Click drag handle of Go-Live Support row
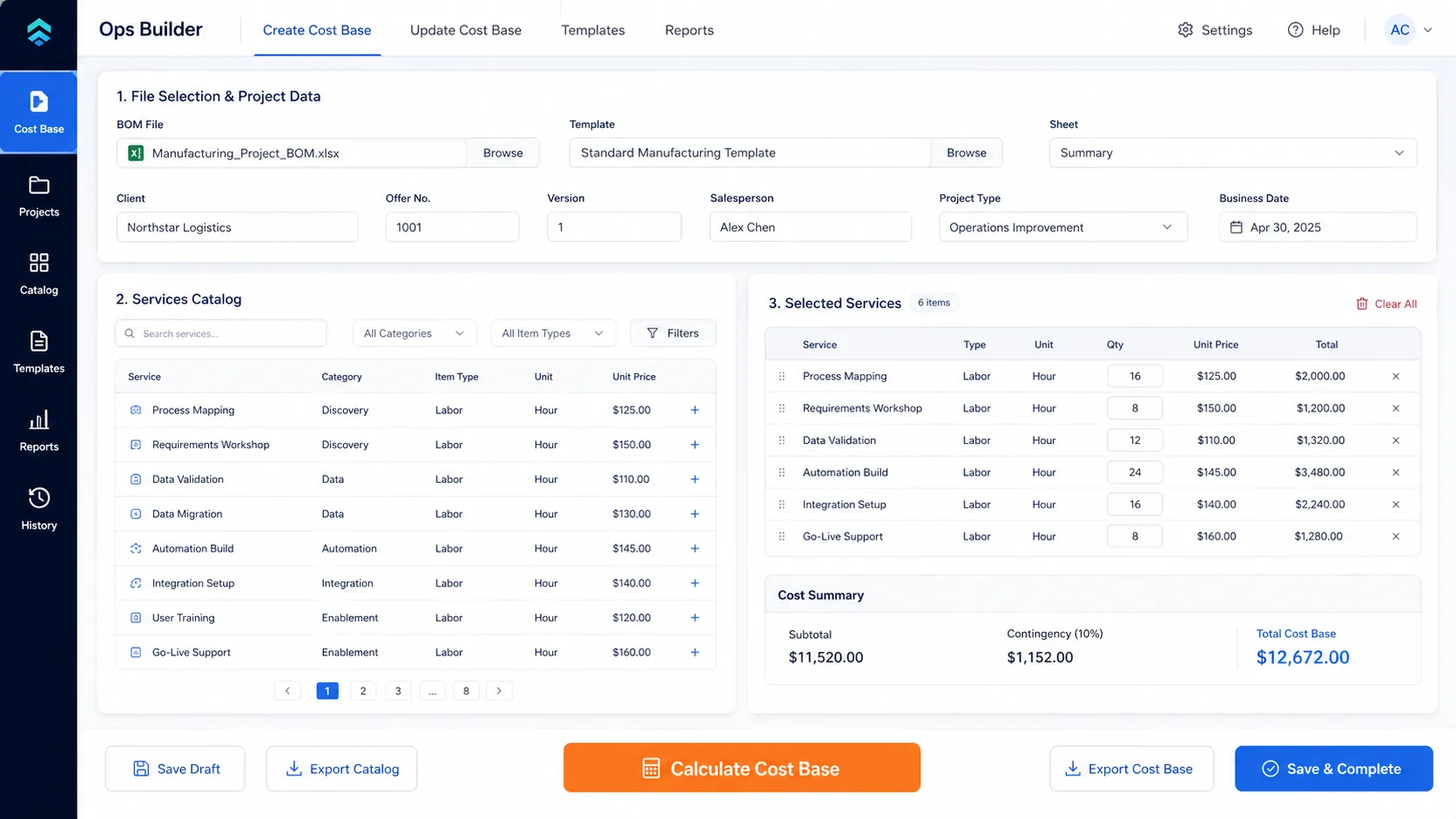Screen dimensions: 1456x819 pos(782,536)
